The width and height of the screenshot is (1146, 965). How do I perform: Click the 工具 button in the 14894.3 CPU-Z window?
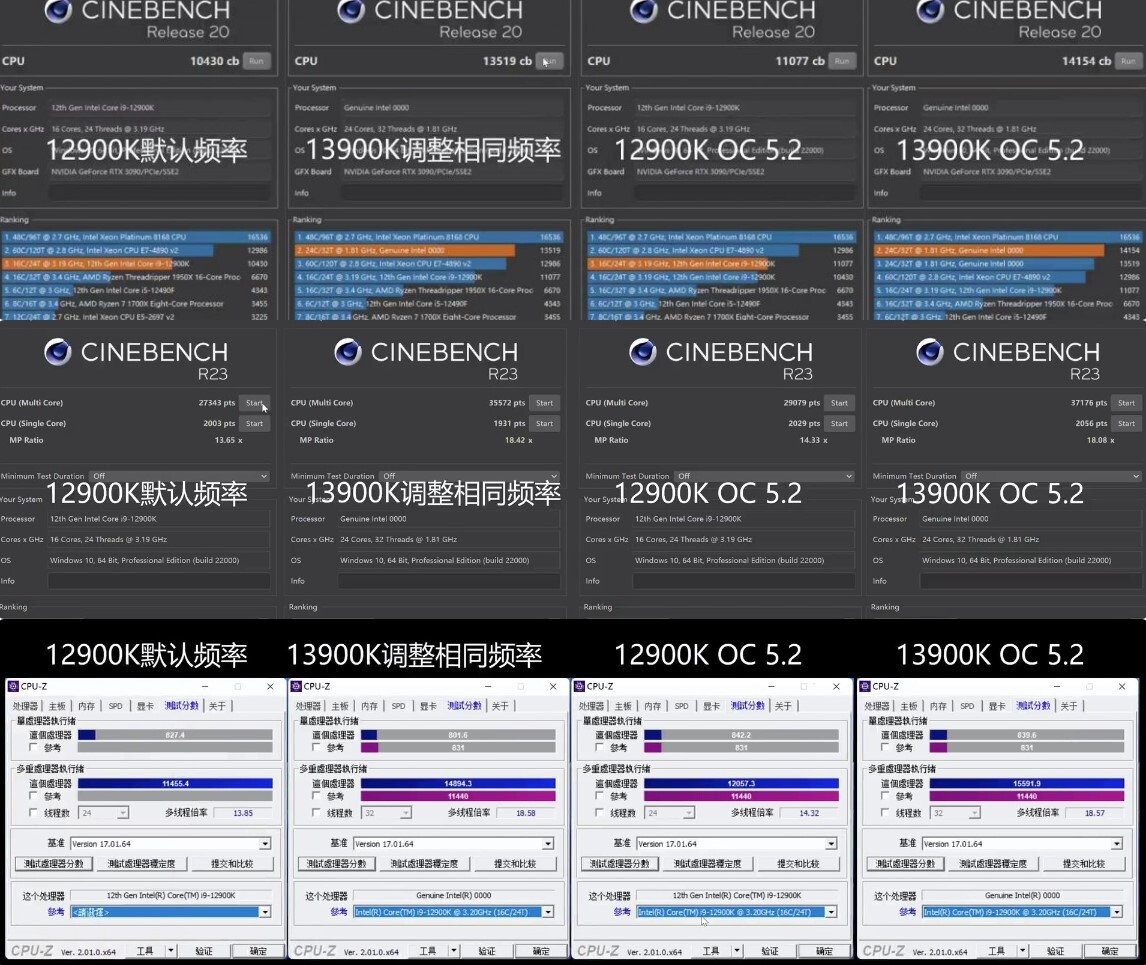pyautogui.click(x=428, y=951)
